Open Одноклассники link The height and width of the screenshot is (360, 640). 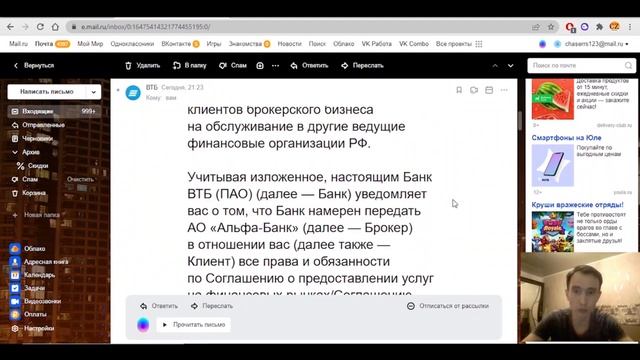click(132, 44)
